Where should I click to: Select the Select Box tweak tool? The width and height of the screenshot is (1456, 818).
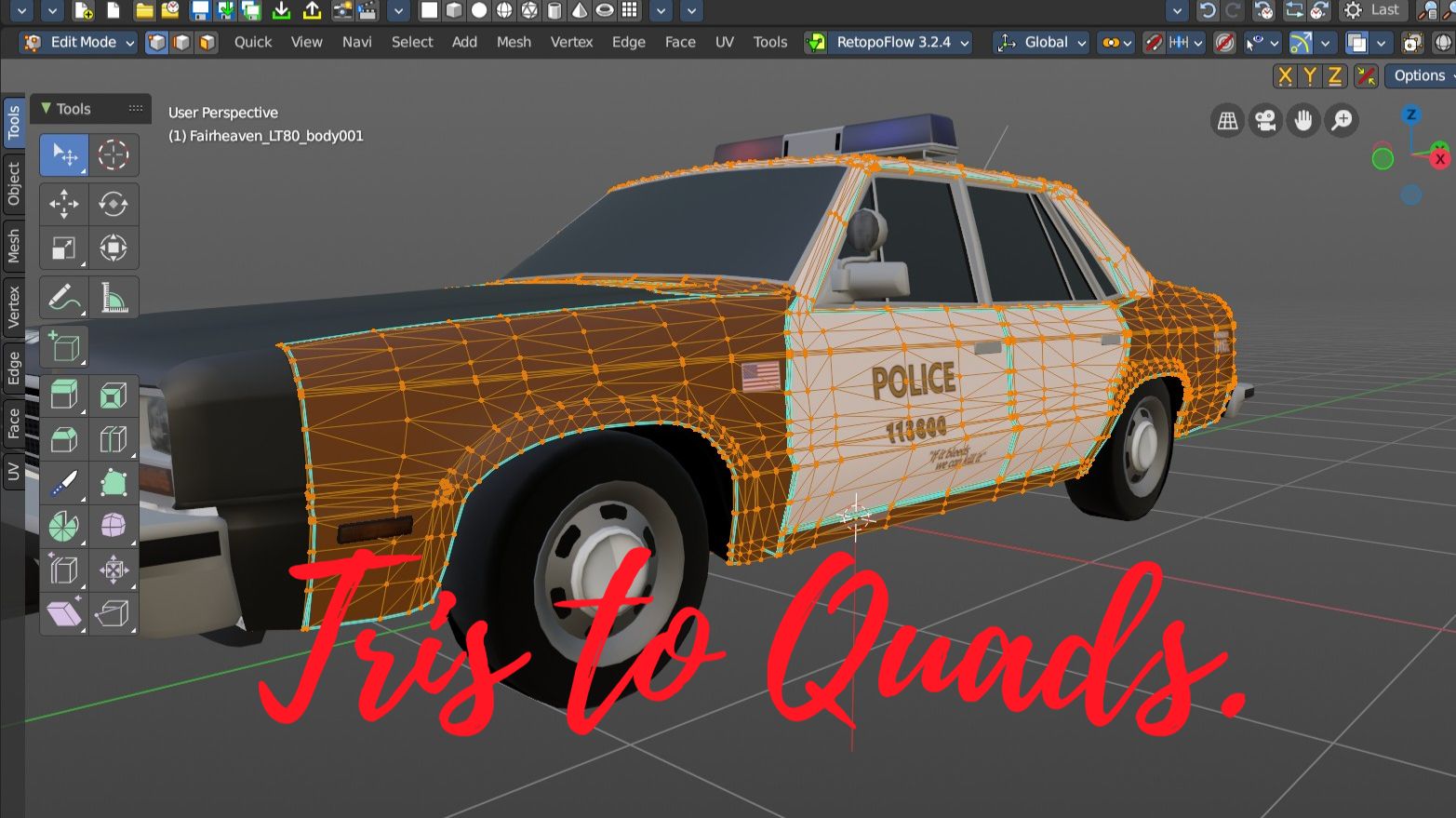tap(64, 154)
